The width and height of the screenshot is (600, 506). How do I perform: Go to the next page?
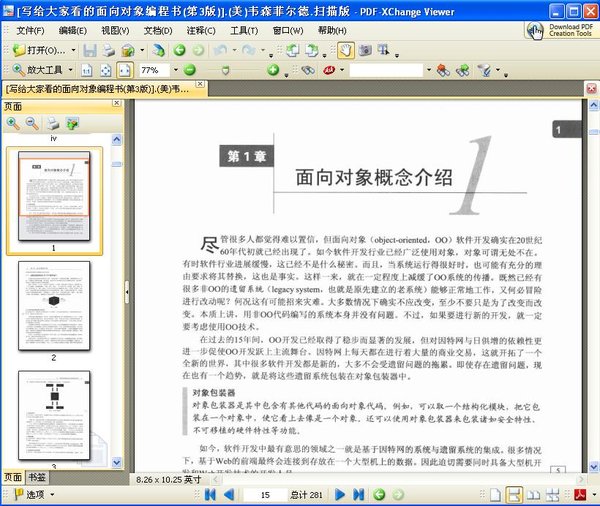point(342,495)
